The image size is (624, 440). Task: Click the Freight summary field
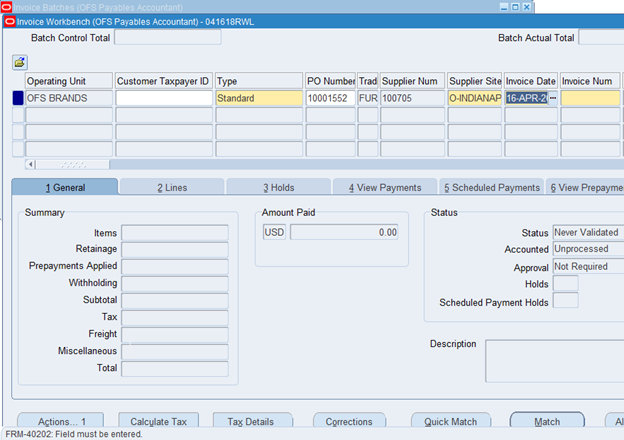pyautogui.click(x=175, y=335)
